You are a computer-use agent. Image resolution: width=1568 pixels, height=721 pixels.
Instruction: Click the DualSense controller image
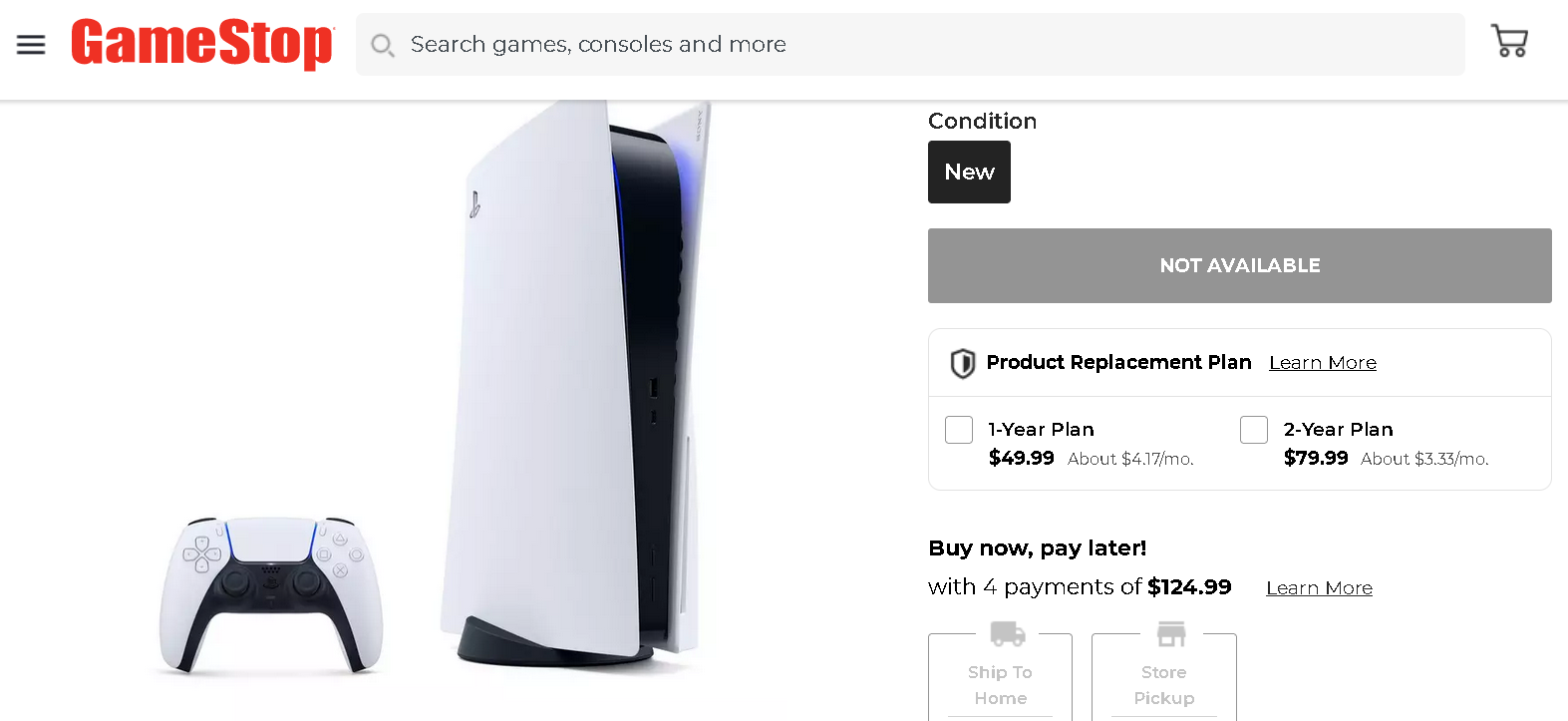coord(271,593)
